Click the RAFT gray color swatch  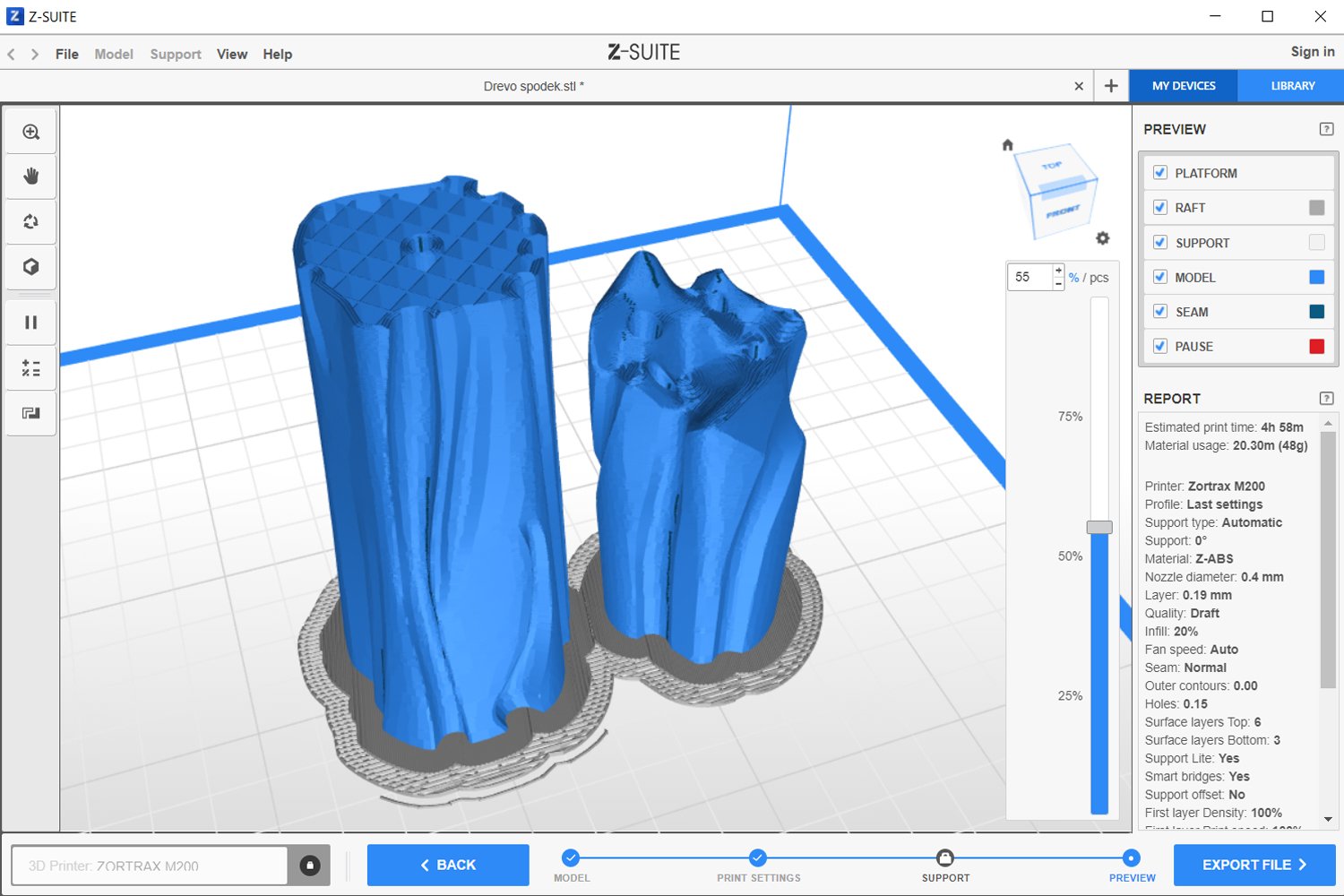(1316, 208)
